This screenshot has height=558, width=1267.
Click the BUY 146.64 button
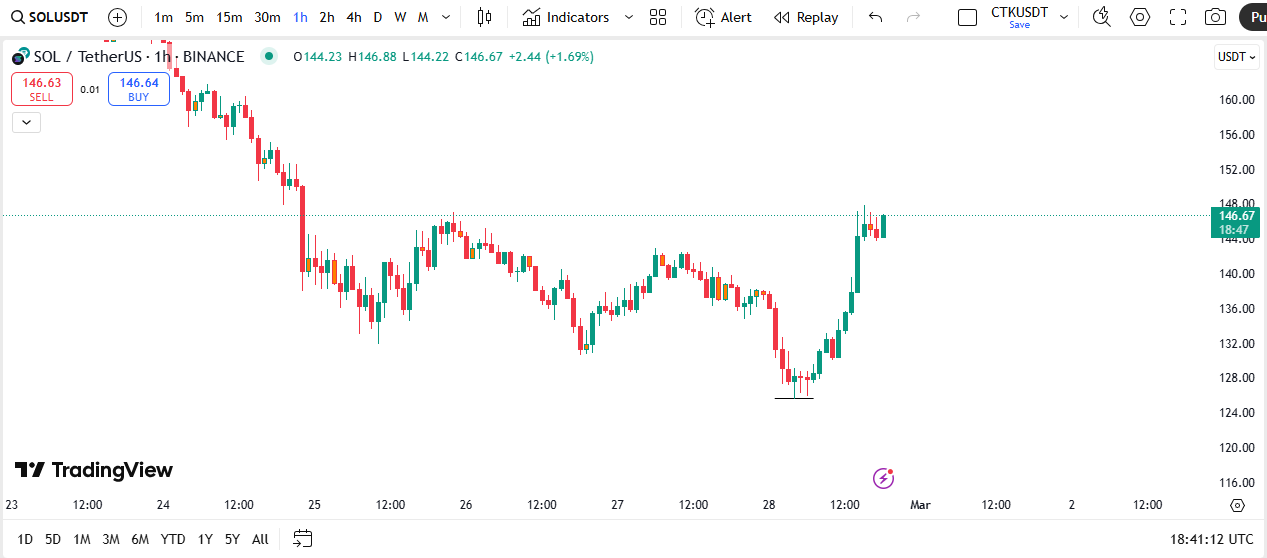click(139, 89)
